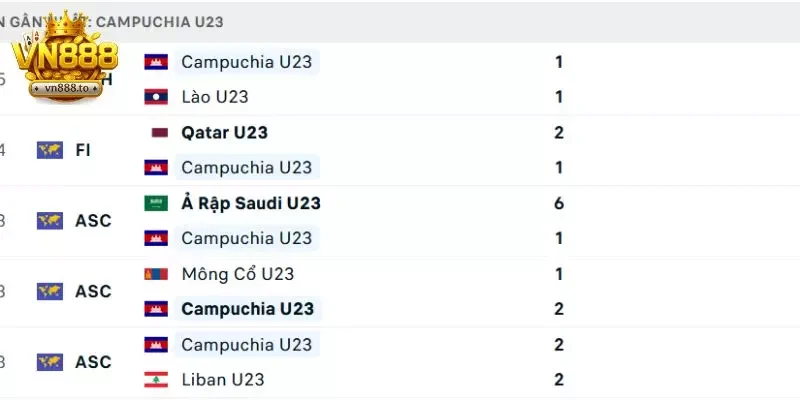800x400 pixels.
Task: Open the Lào U23 team link
Action: click(214, 97)
